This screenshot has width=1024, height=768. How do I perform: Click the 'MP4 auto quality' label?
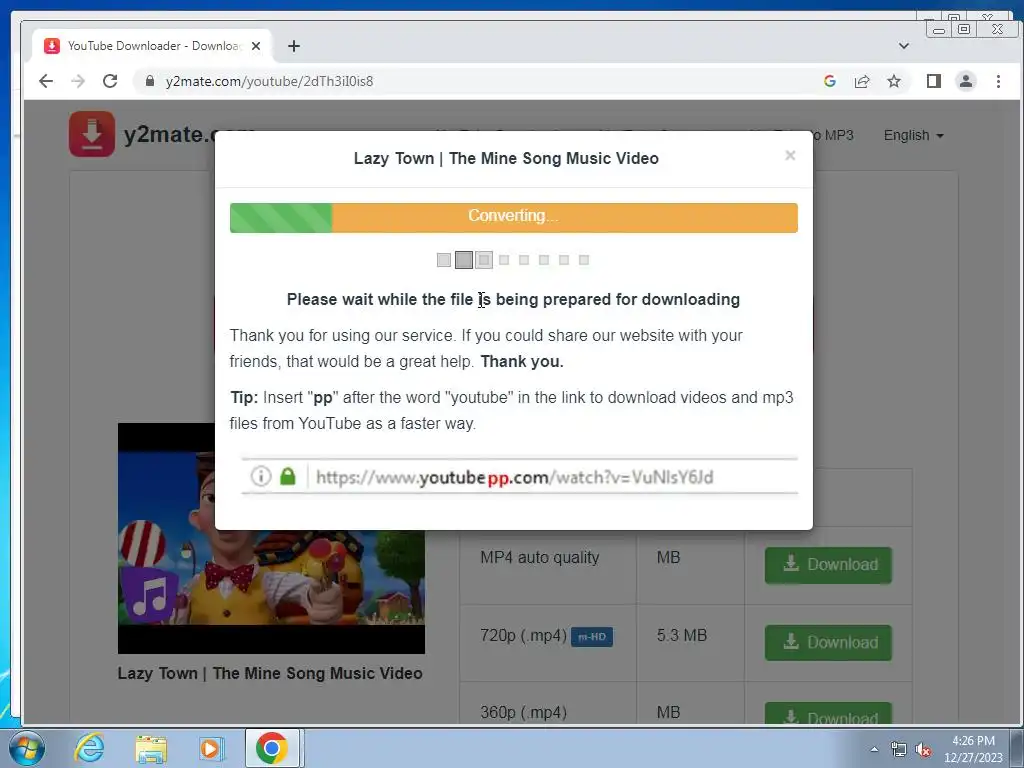tap(539, 558)
